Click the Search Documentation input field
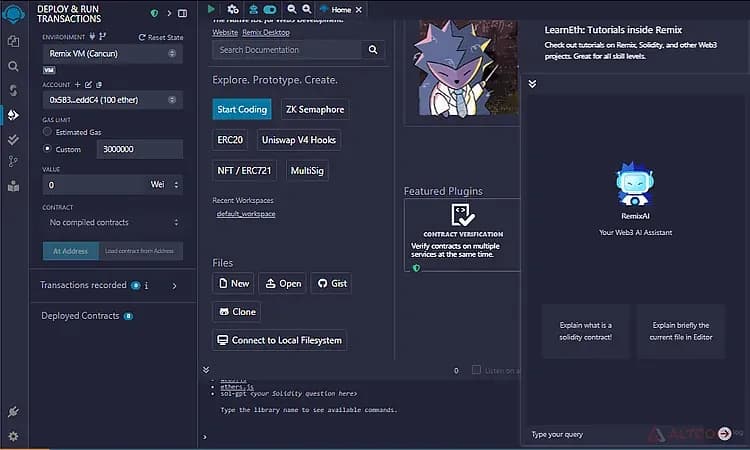Screen dimensions: 750x450 click(x=287, y=50)
